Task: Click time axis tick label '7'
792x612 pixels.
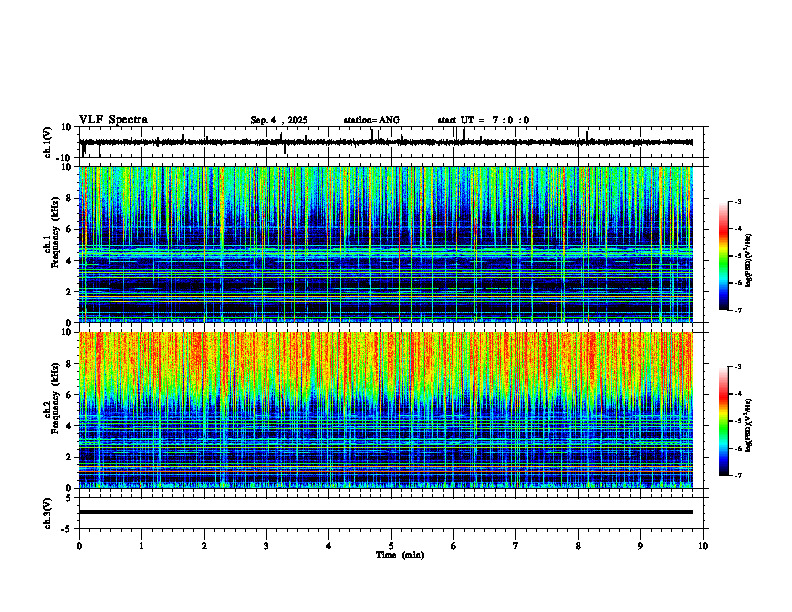Action: 516,546
